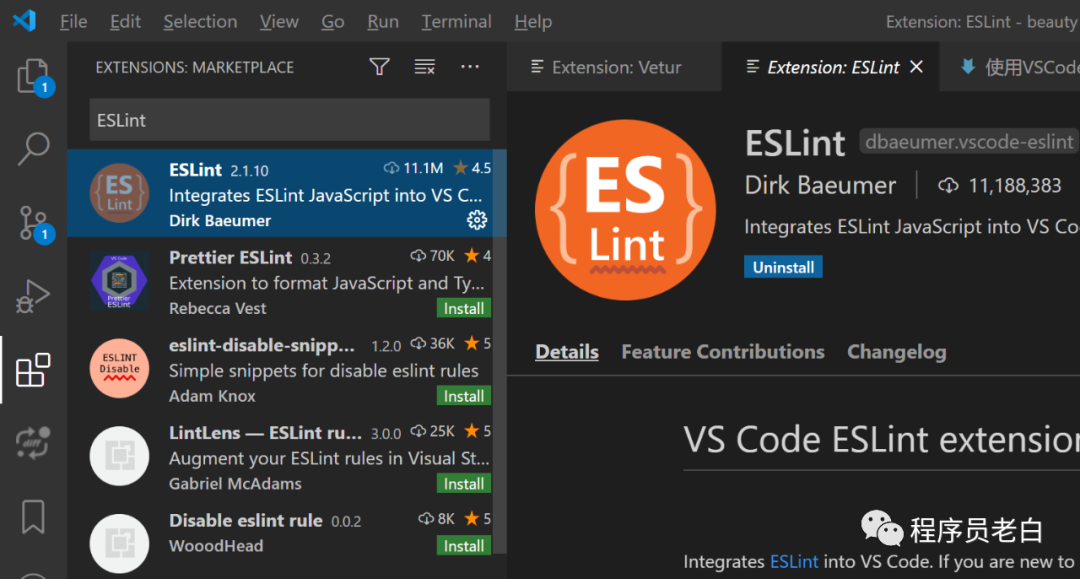Click the ESLint list item icon
Image resolution: width=1080 pixels, height=579 pixels.
[x=119, y=193]
